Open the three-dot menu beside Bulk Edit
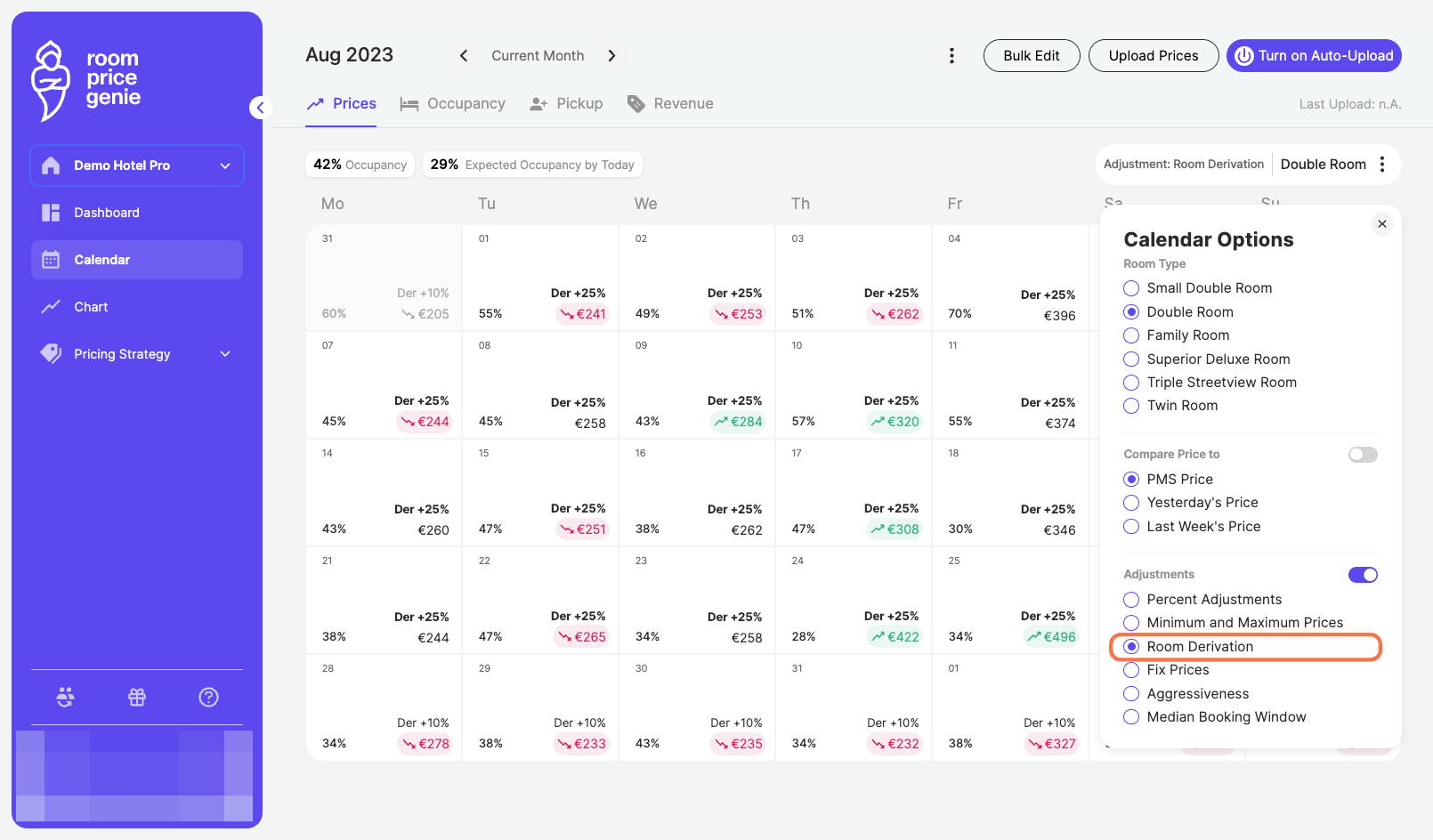The height and width of the screenshot is (840, 1433). tap(951, 56)
